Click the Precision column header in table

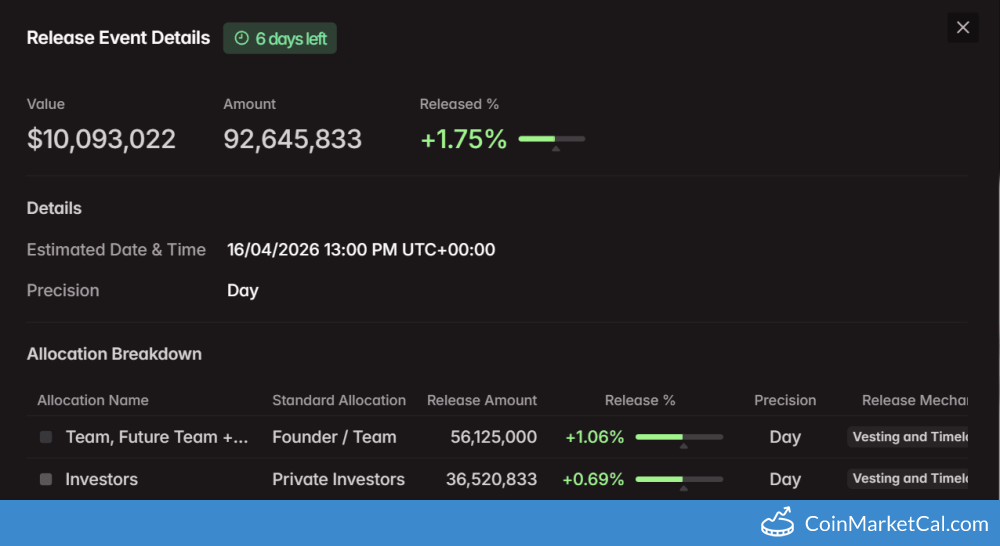tap(785, 400)
